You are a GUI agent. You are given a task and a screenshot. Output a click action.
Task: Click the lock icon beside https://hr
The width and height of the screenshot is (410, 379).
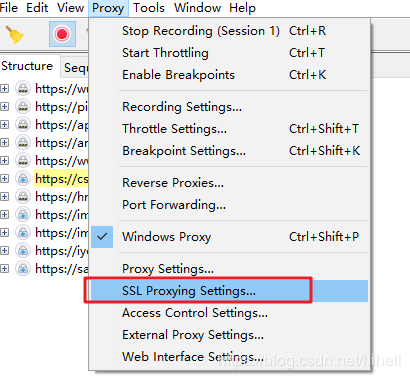[23, 197]
